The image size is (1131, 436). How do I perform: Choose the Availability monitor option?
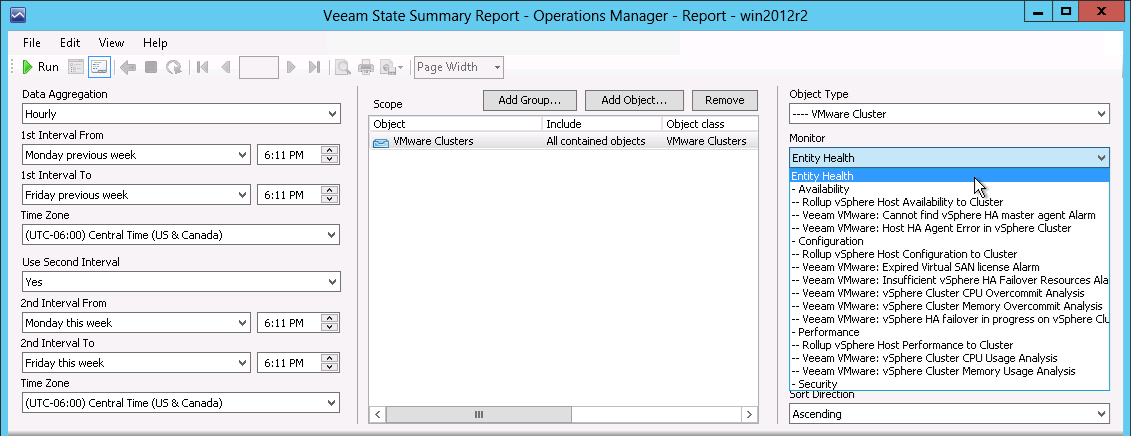pyautogui.click(x=949, y=189)
